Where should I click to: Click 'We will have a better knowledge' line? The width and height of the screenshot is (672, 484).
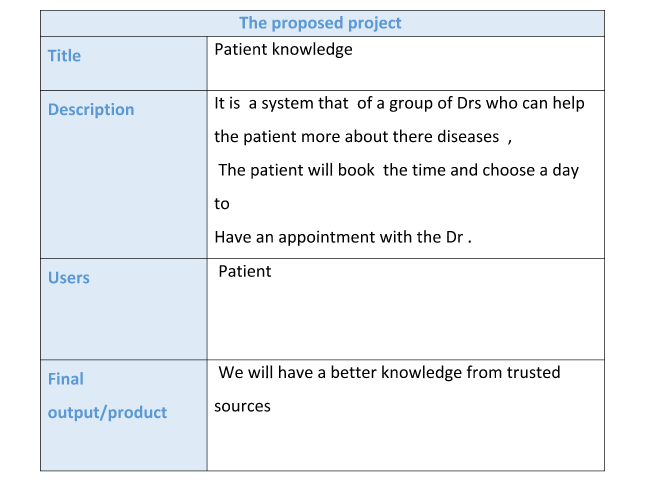(x=389, y=373)
